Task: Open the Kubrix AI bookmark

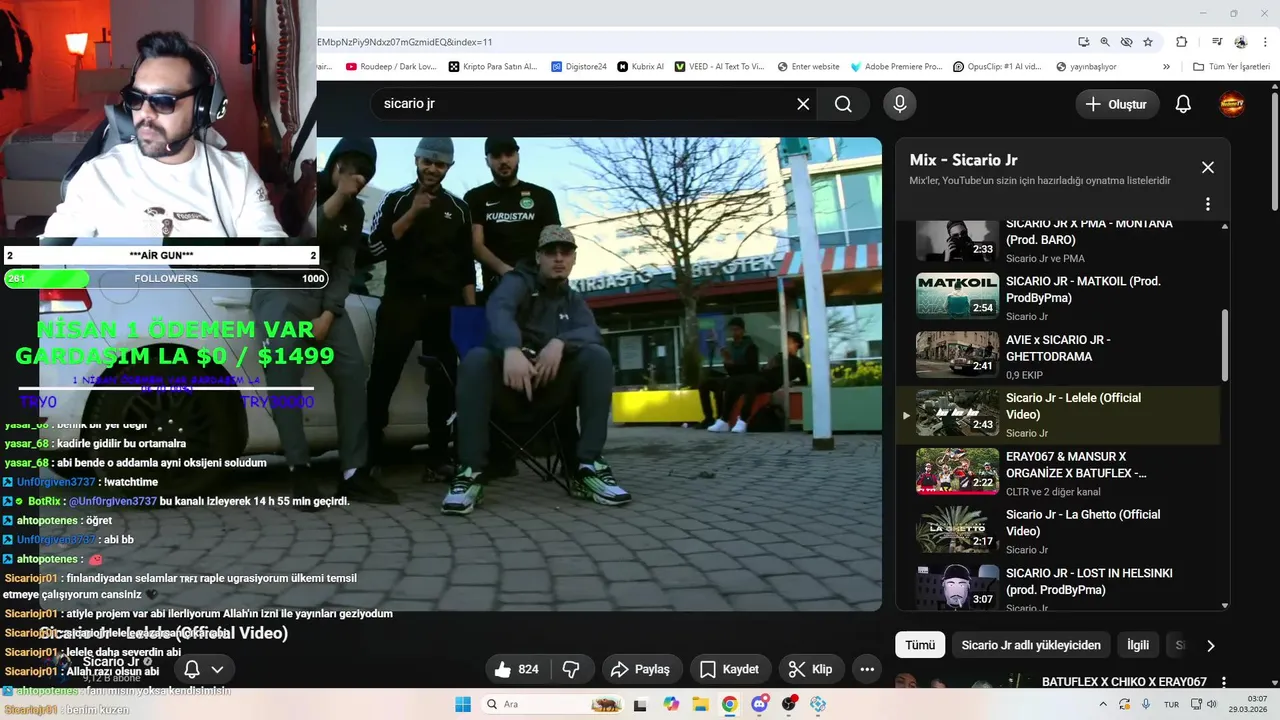Action: [x=641, y=67]
